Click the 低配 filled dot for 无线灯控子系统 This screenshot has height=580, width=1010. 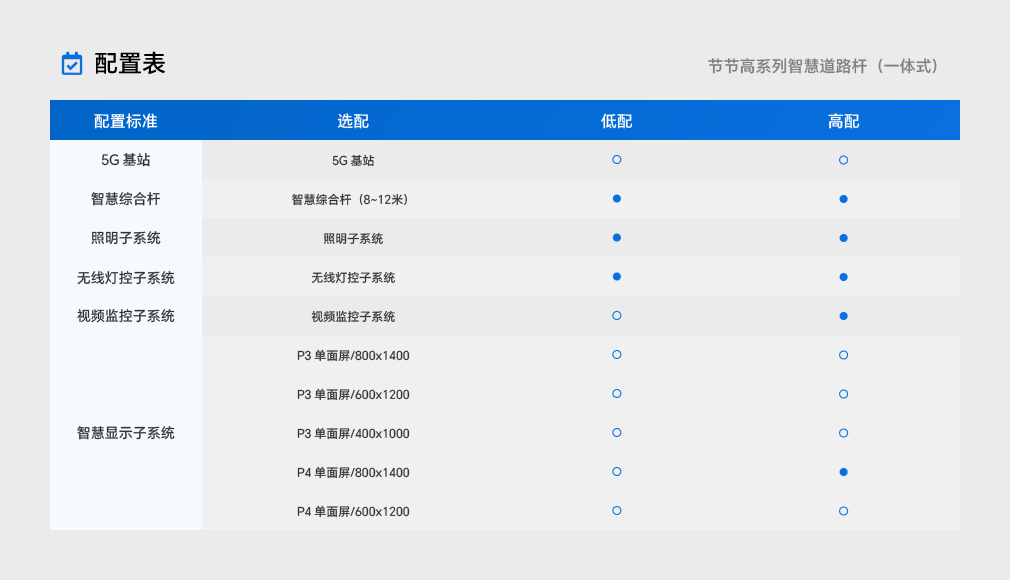(617, 277)
